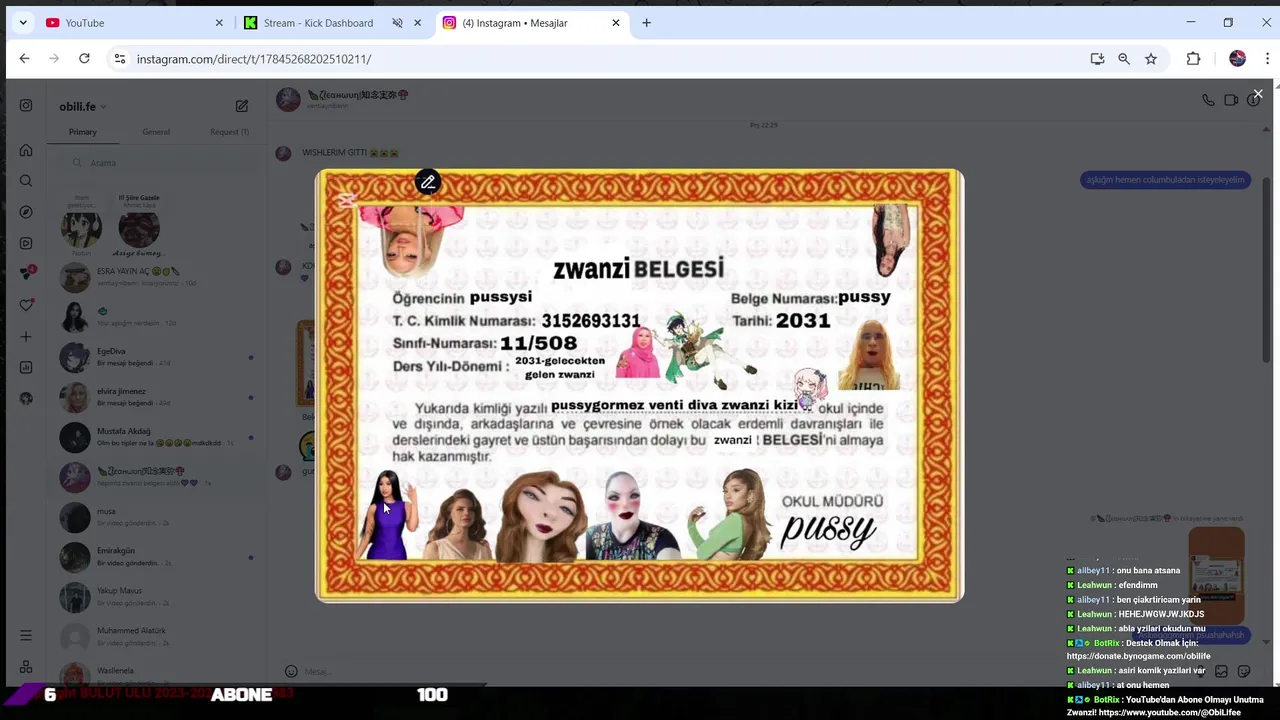This screenshot has width=1280, height=720.
Task: Open the More hamburger menu
Action: (26, 635)
